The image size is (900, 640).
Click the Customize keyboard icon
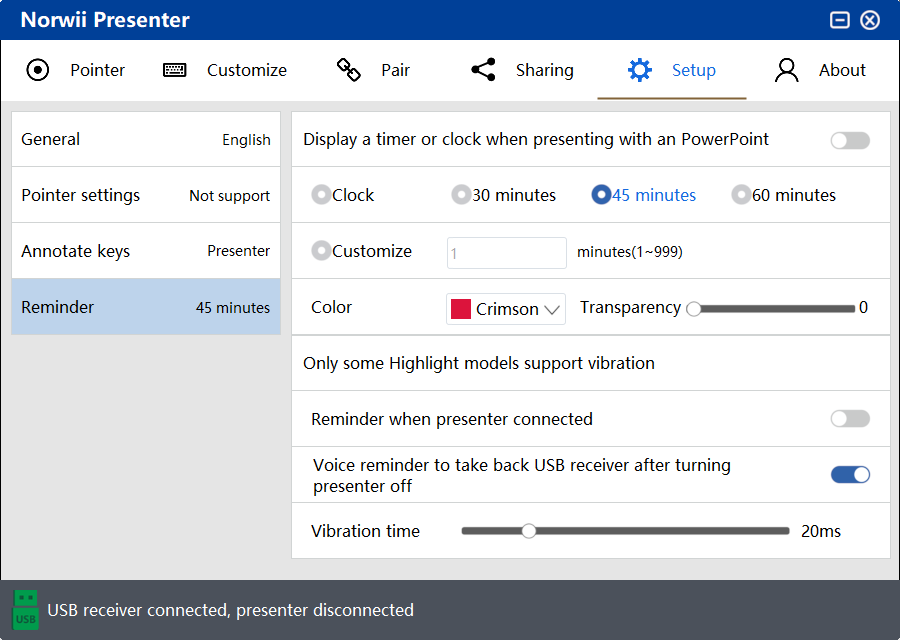pos(174,70)
